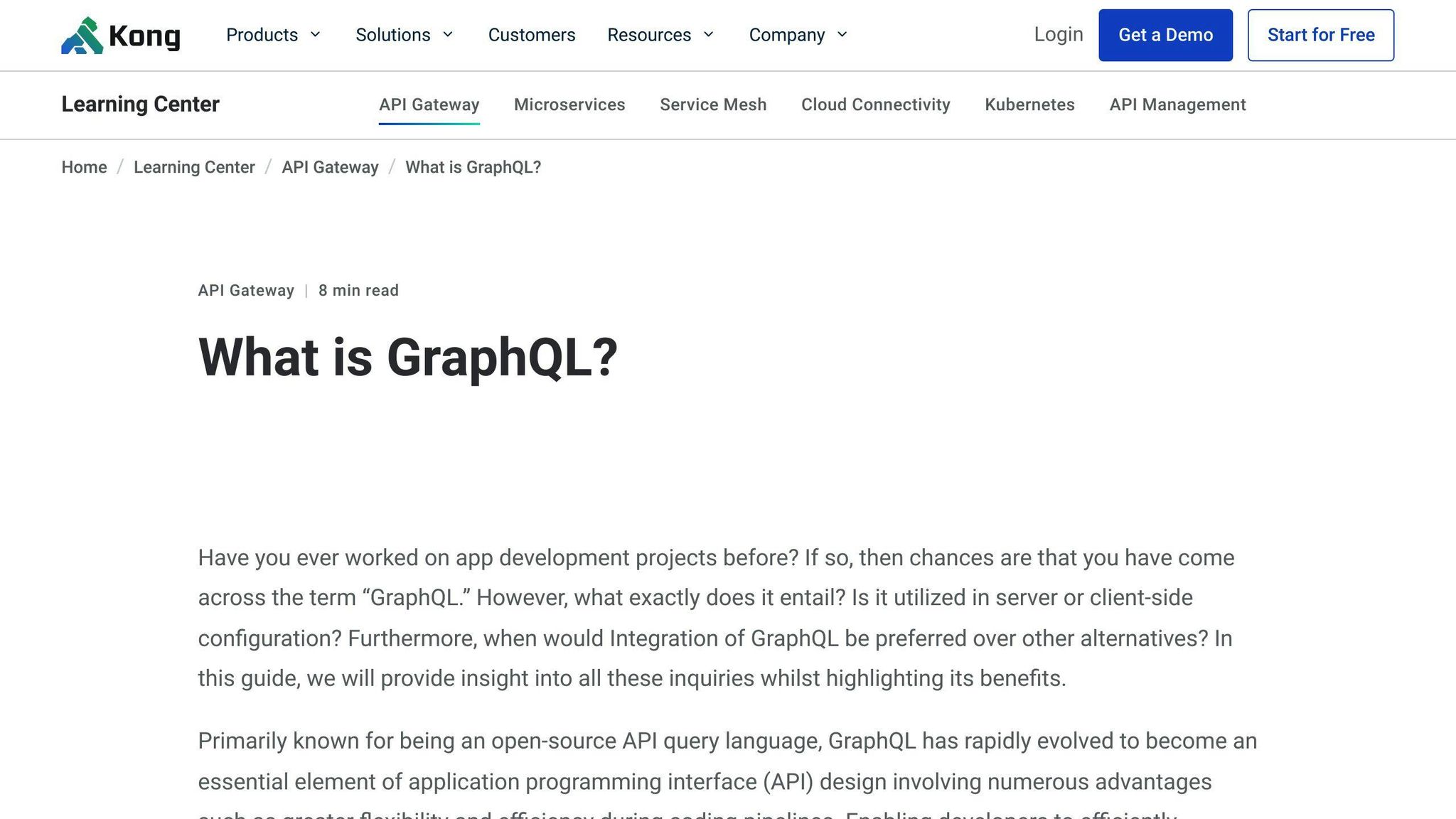Select the Login link

[x=1058, y=34]
